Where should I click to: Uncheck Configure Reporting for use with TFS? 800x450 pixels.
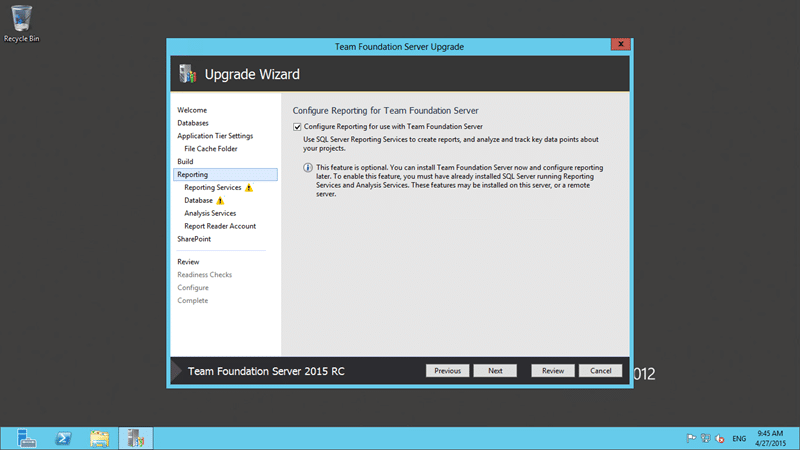click(297, 127)
